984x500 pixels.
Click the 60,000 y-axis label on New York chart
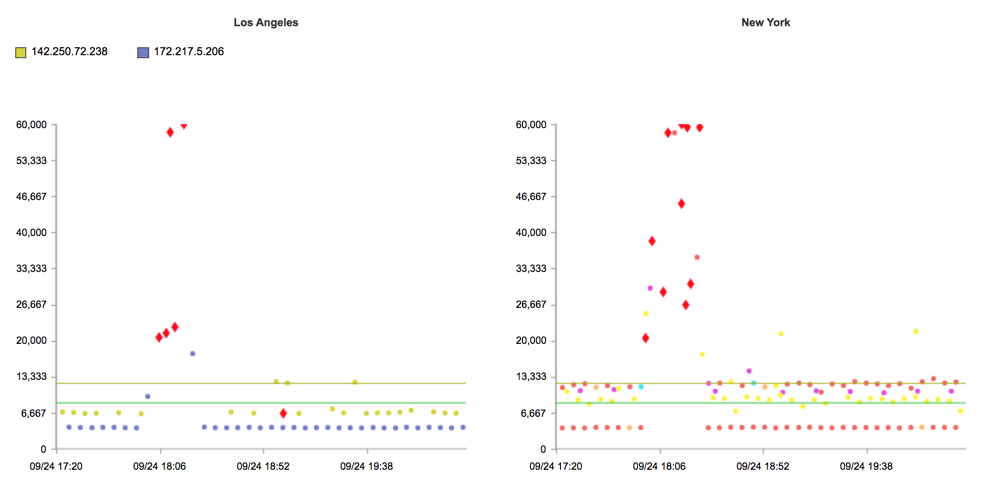[531, 125]
